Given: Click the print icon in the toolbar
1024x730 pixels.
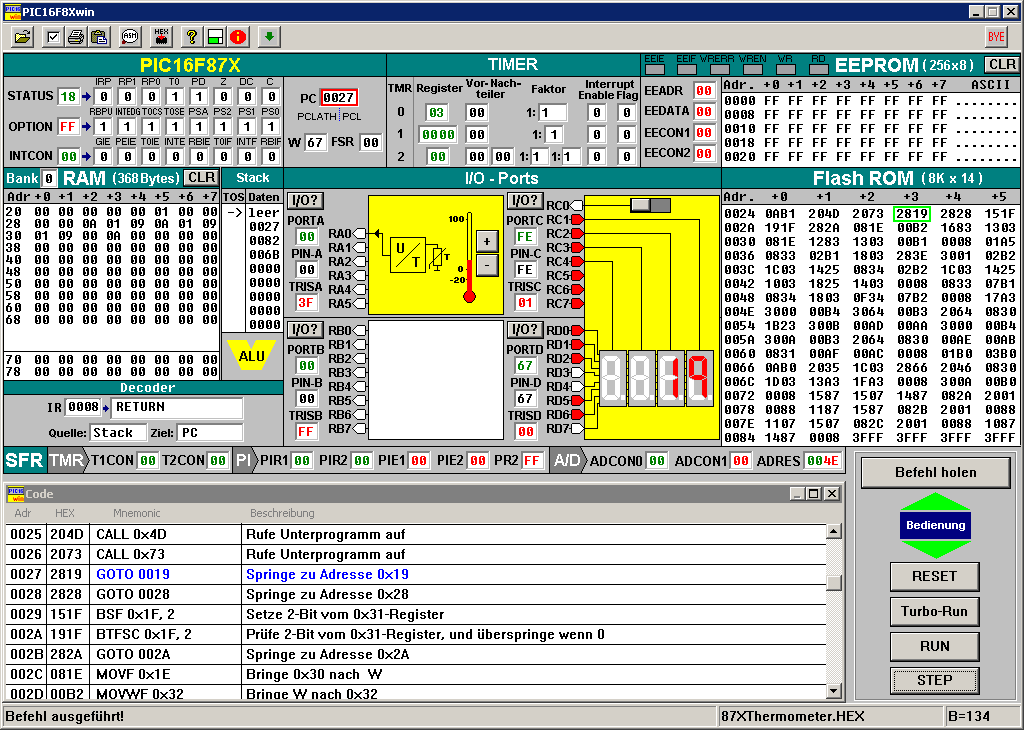Looking at the screenshot, I should tap(76, 37).
